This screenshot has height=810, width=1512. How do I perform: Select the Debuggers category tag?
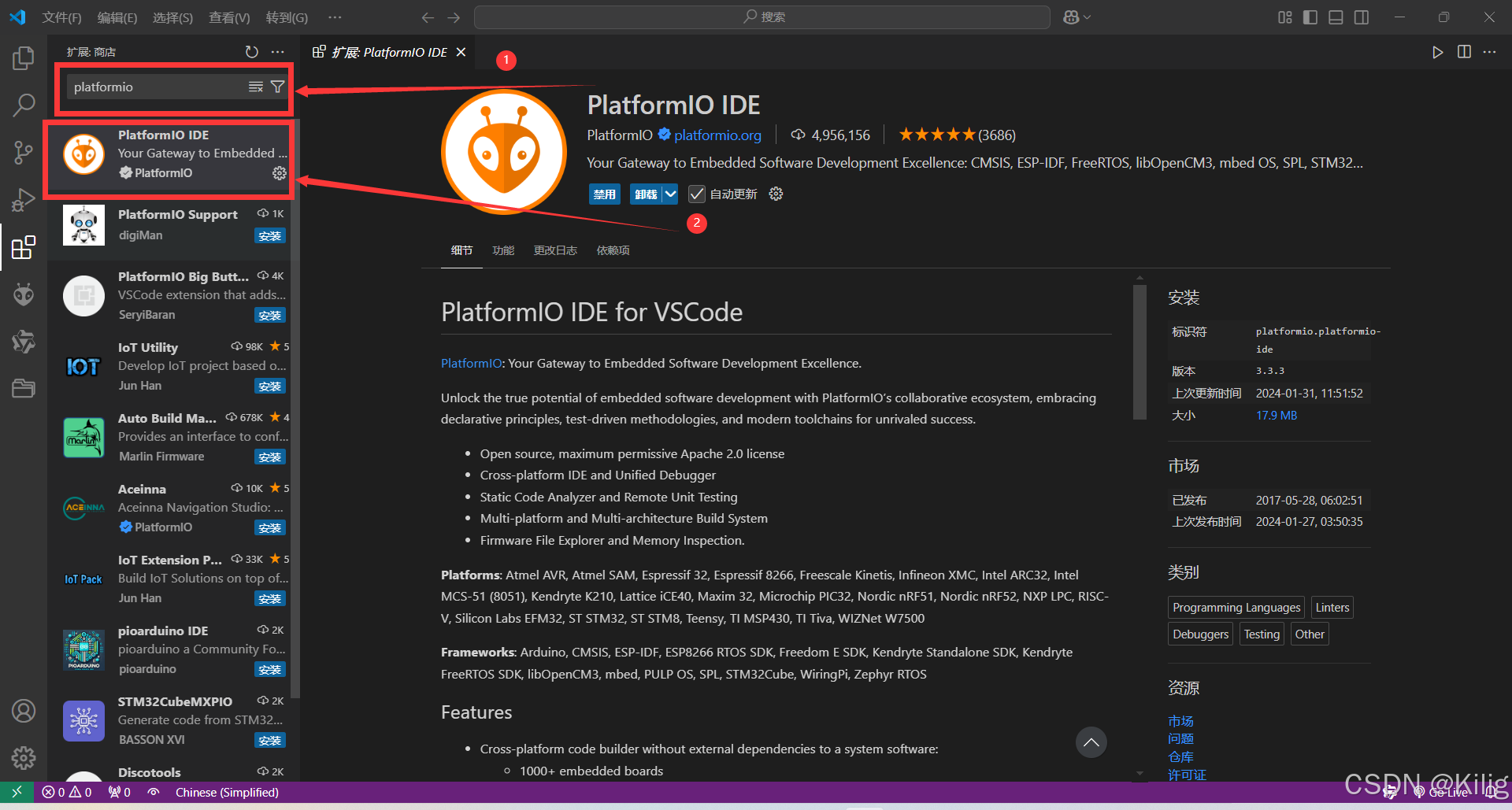(x=1200, y=634)
